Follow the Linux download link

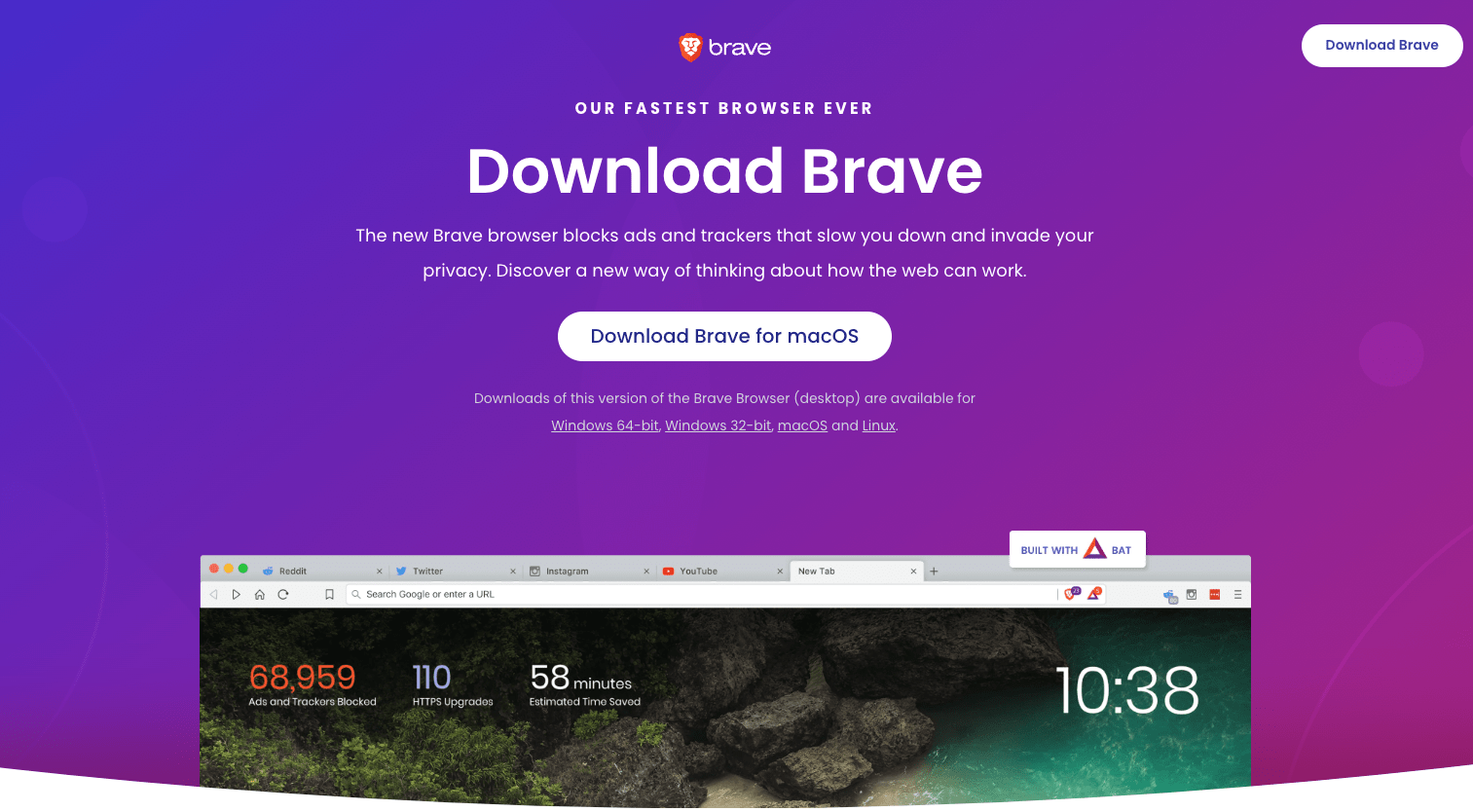coord(878,425)
